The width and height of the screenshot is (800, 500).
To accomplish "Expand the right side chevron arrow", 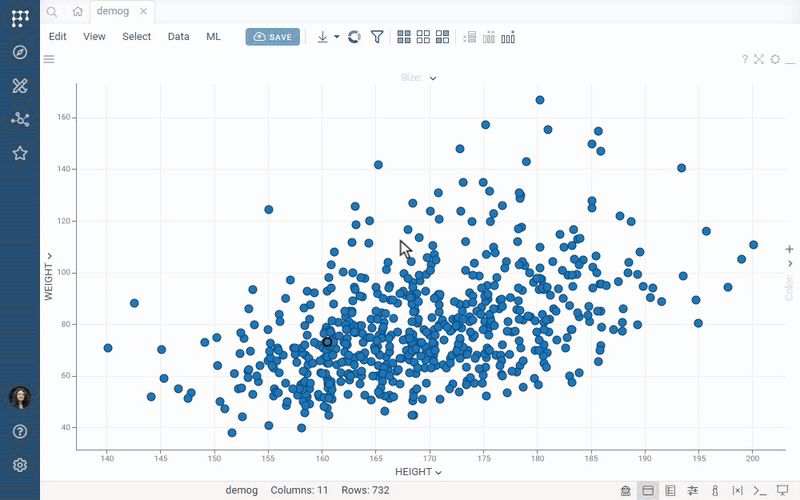I will pyautogui.click(x=790, y=264).
